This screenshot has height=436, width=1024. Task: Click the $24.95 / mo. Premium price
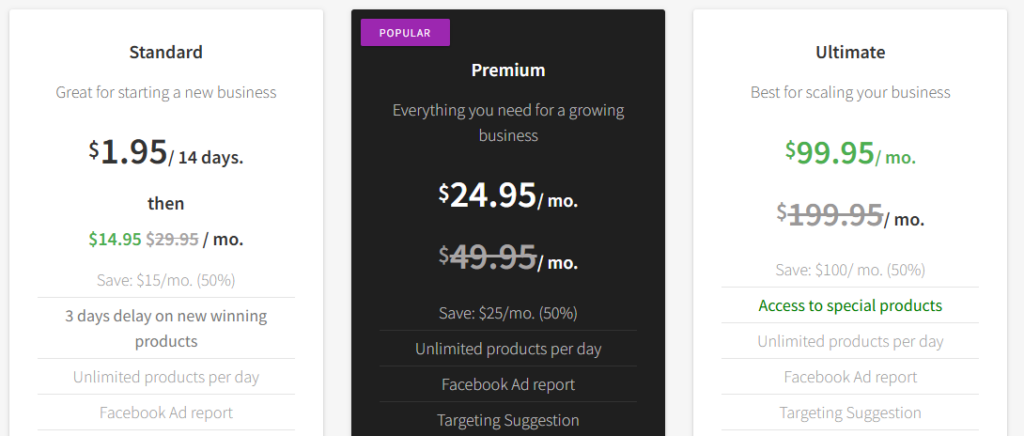pos(508,195)
